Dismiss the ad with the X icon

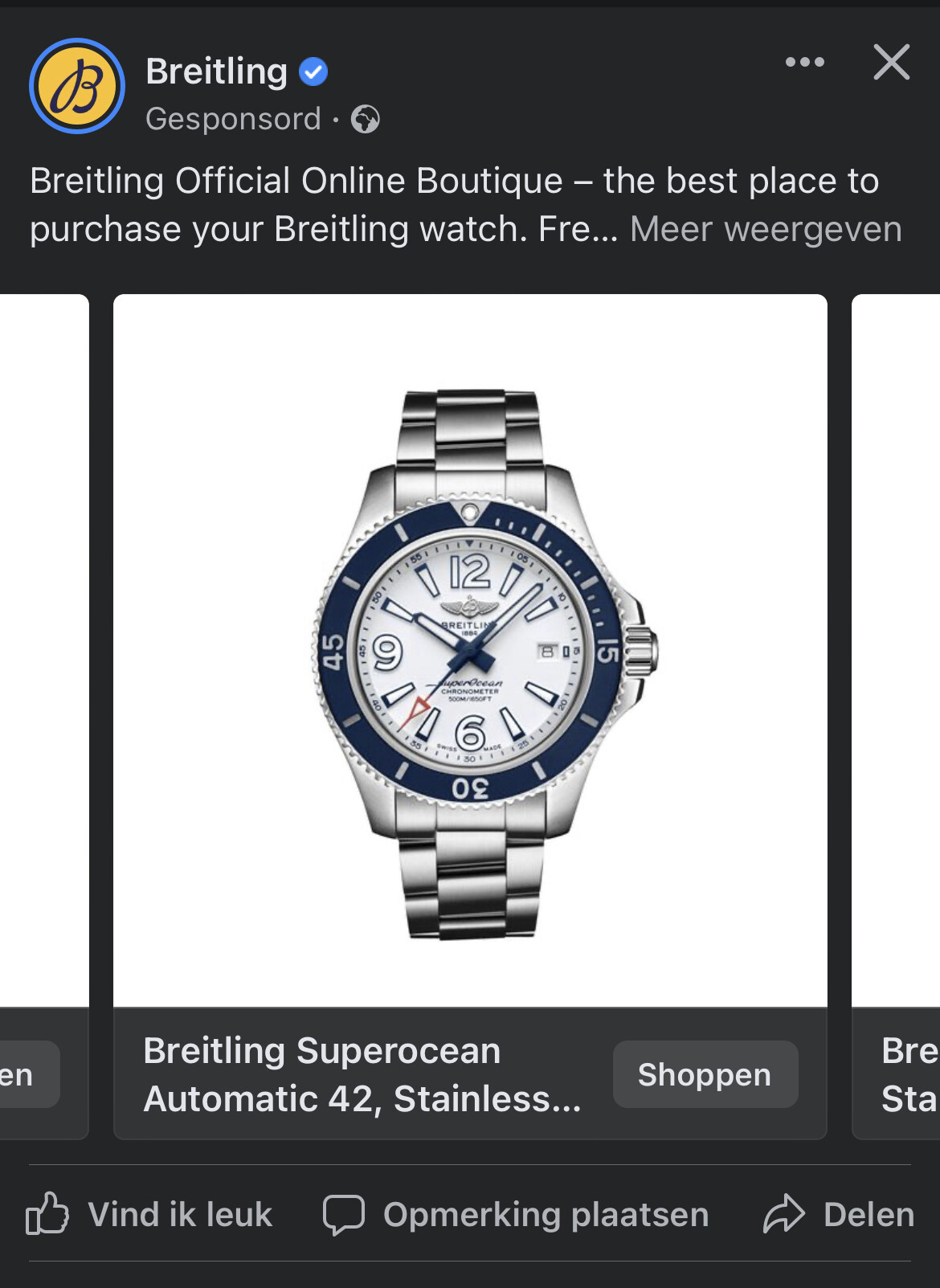pyautogui.click(x=892, y=62)
